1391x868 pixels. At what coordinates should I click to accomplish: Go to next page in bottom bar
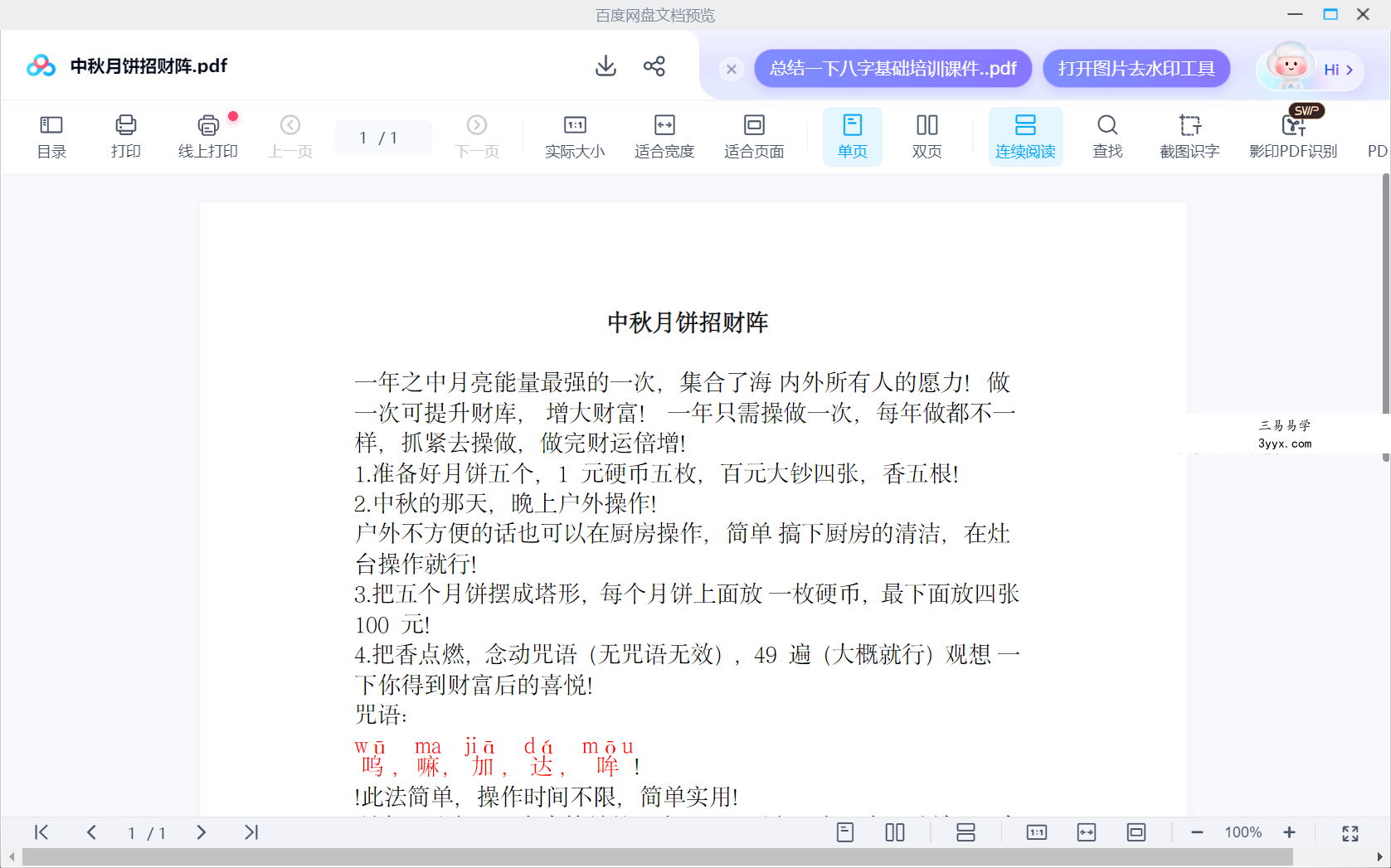tap(201, 832)
